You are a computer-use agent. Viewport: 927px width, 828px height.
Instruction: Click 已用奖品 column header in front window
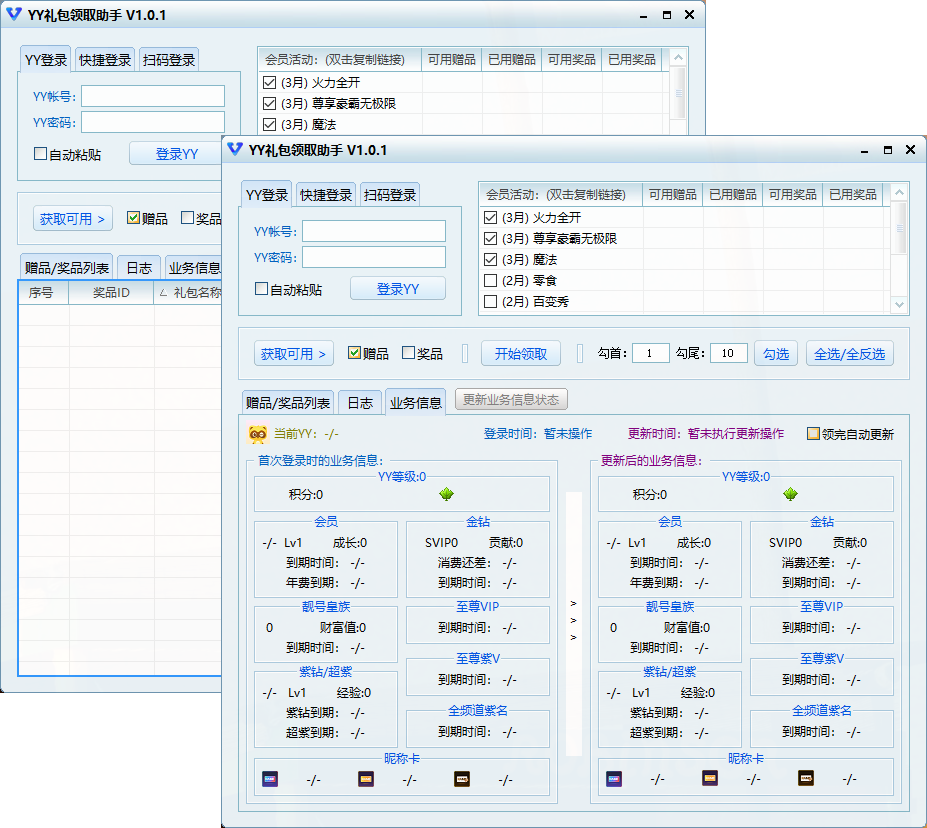[853, 194]
